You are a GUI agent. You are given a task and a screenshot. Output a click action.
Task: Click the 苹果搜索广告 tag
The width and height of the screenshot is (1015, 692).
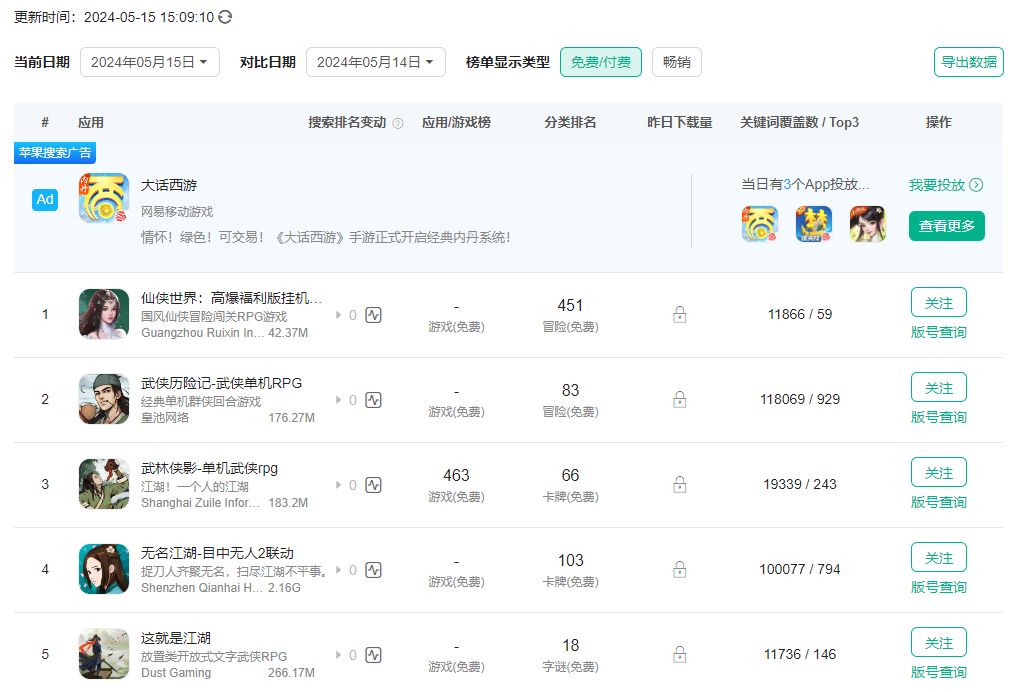tap(55, 153)
